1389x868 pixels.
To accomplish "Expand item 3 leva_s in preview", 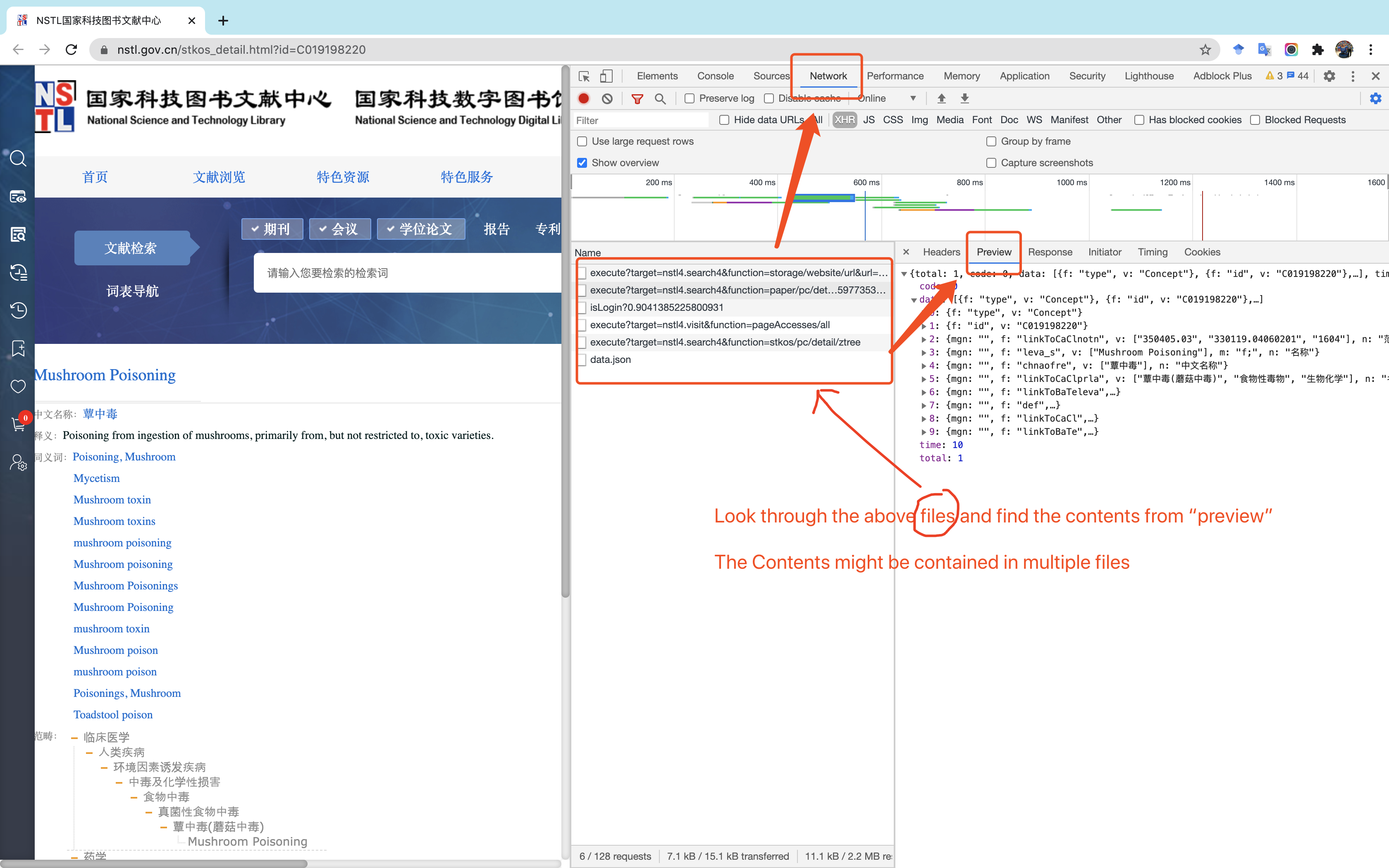I will click(924, 353).
